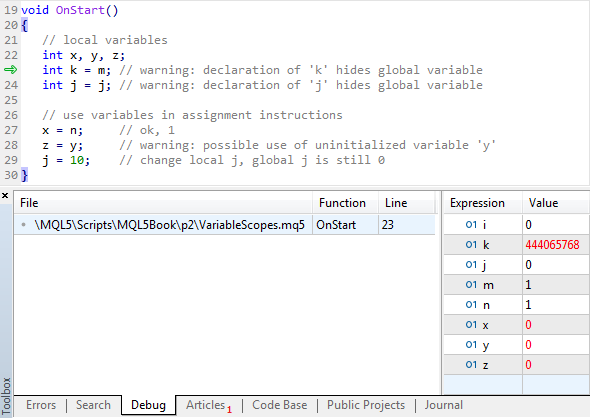Open the Public Projects tab

point(366,405)
